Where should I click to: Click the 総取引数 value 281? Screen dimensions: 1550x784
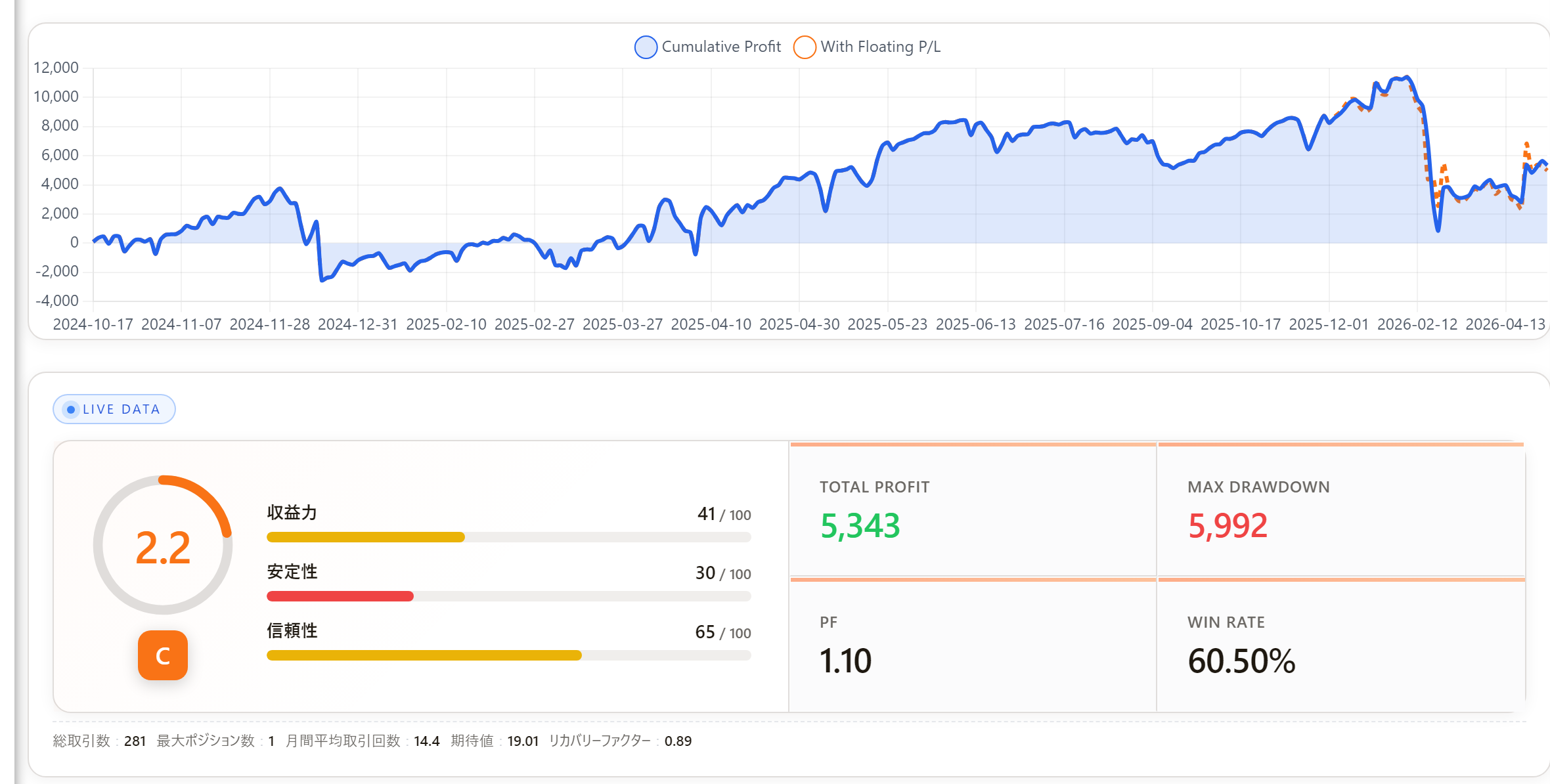tap(135, 741)
